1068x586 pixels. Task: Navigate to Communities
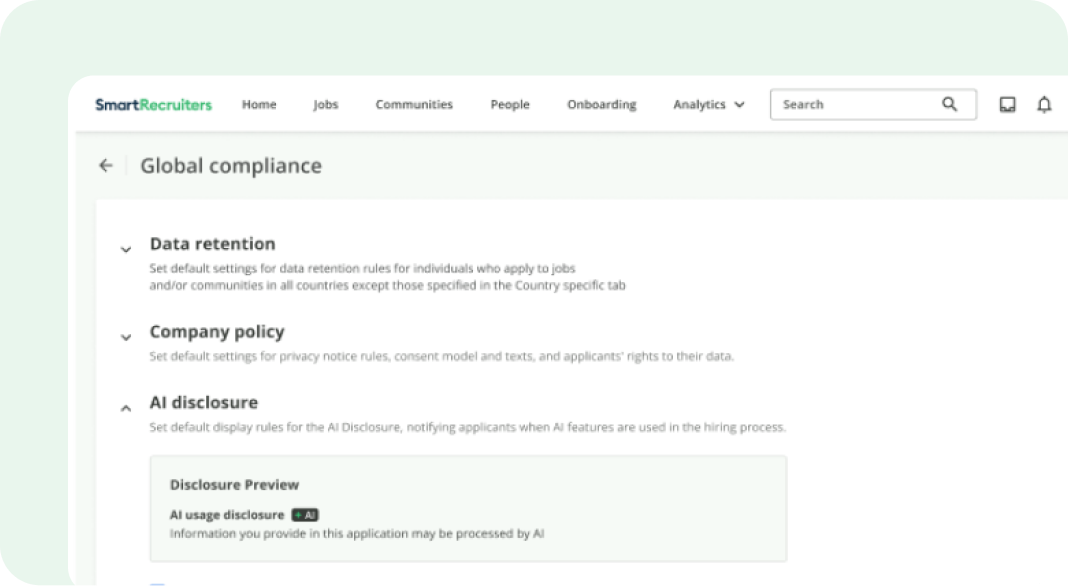(x=414, y=104)
